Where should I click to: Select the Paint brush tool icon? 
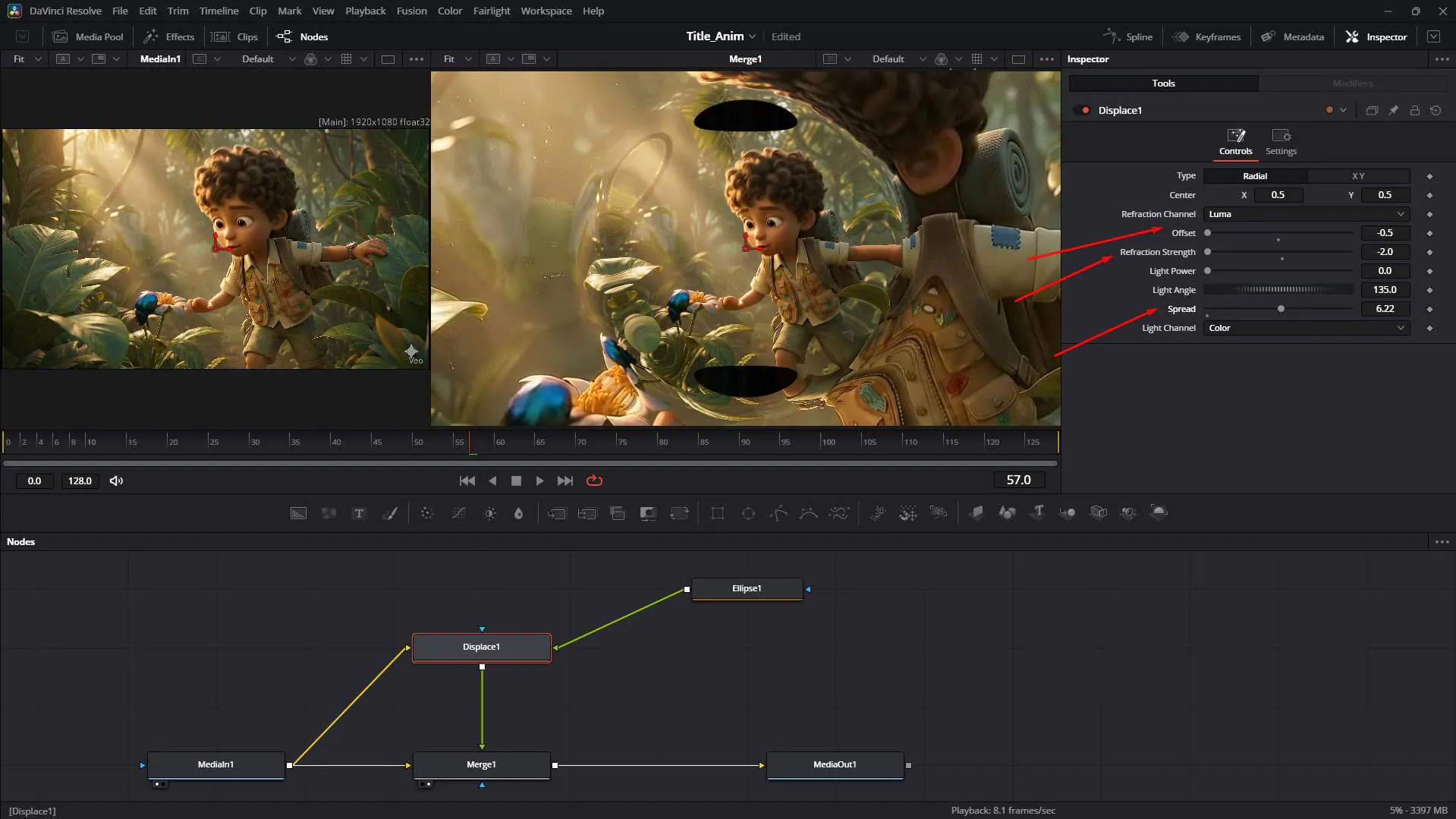389,514
